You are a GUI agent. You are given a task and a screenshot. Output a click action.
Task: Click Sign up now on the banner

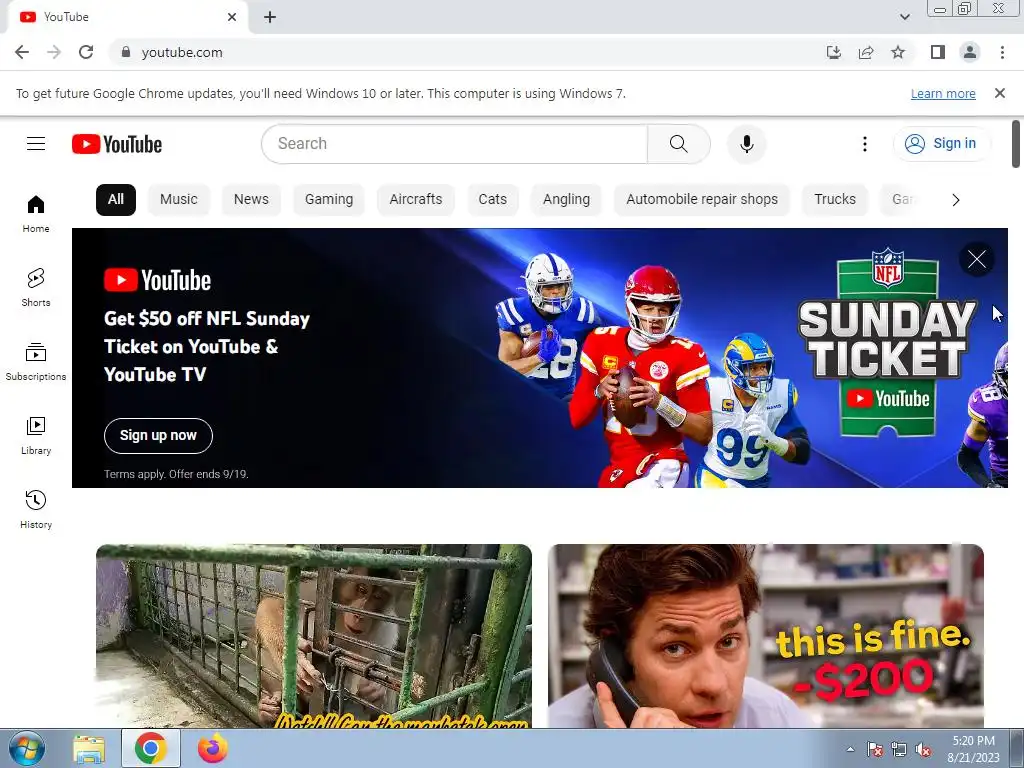pos(158,436)
